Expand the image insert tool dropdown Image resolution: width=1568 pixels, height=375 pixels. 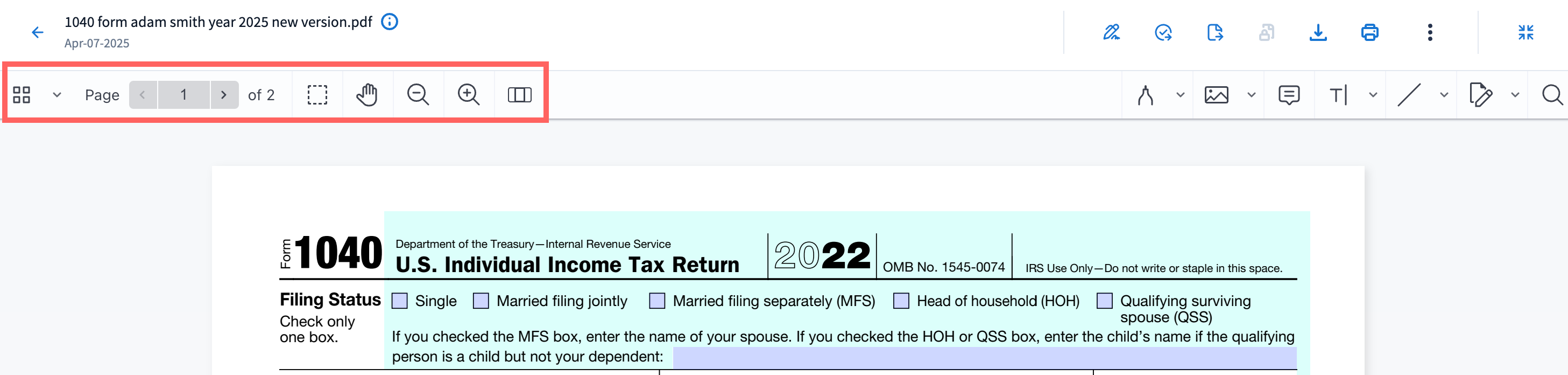1252,95
